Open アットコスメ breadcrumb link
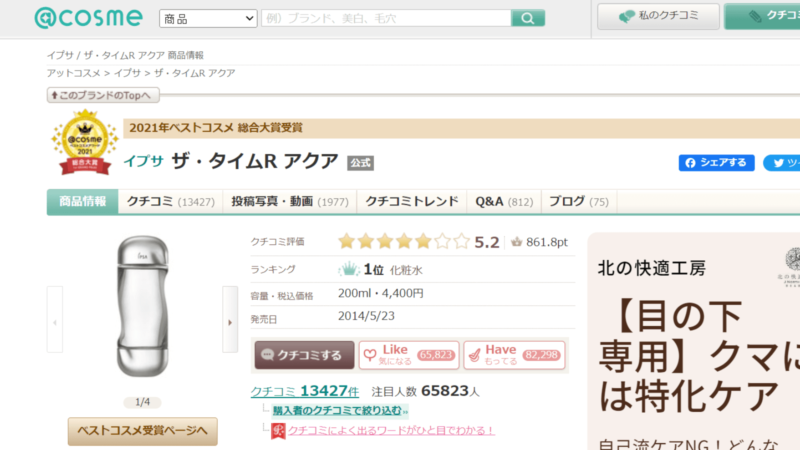The height and width of the screenshot is (450, 800). [74, 73]
